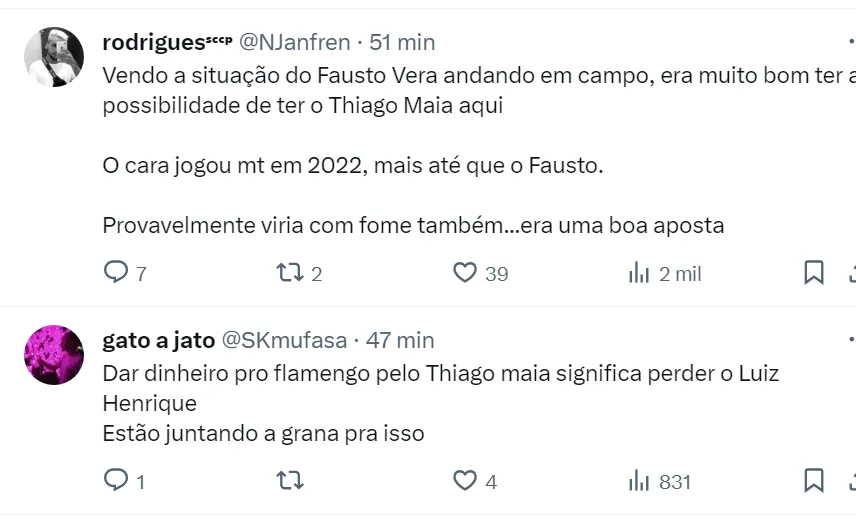Like the tweet with 39 likes

click(465, 273)
